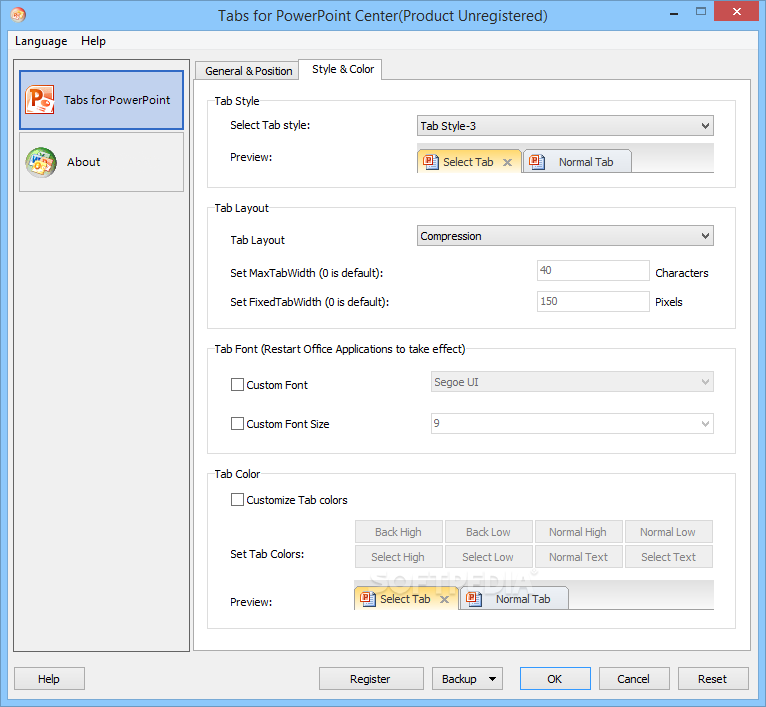Open the Help menu in the menu bar
The image size is (766, 707).
point(93,41)
